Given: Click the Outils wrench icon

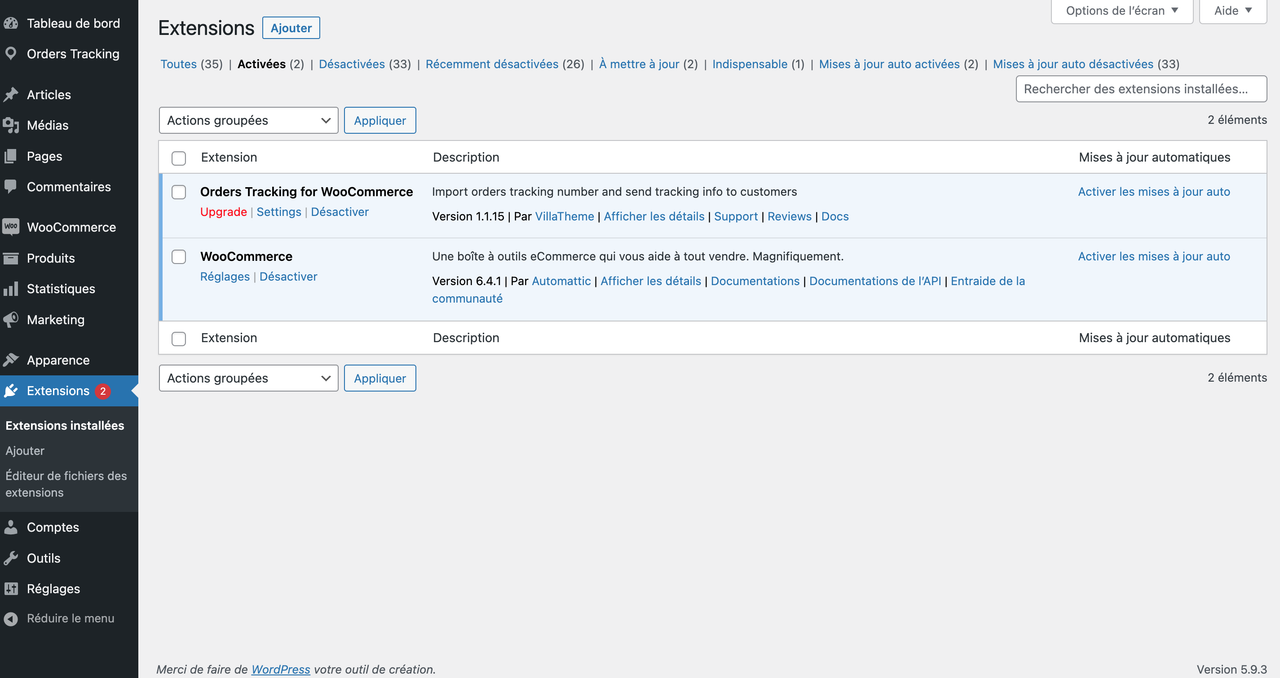Looking at the screenshot, I should pyautogui.click(x=11, y=558).
